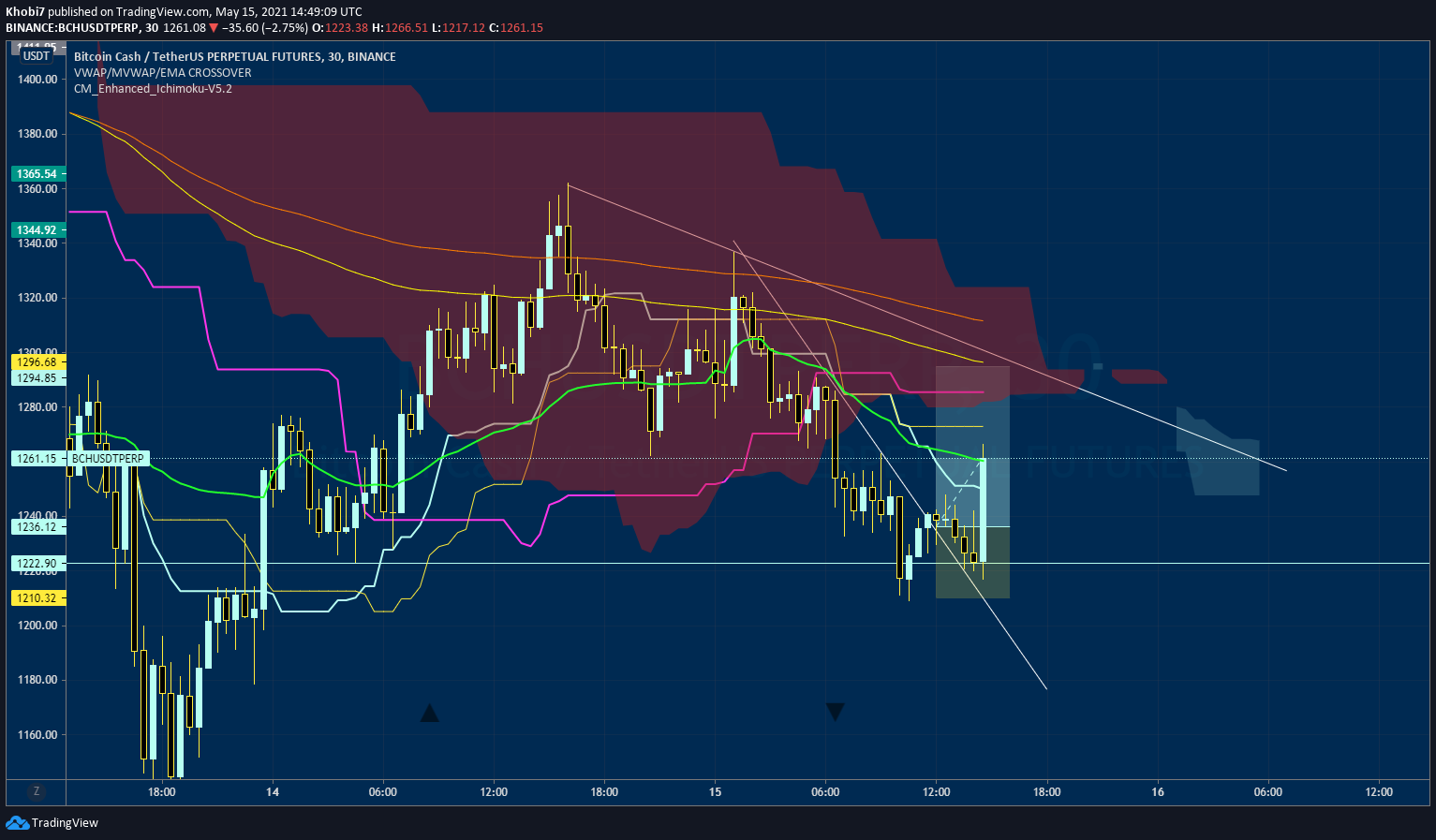The image size is (1436, 840).
Task: Click the change value −35.60 (−2.75%)
Action: (x=265, y=28)
